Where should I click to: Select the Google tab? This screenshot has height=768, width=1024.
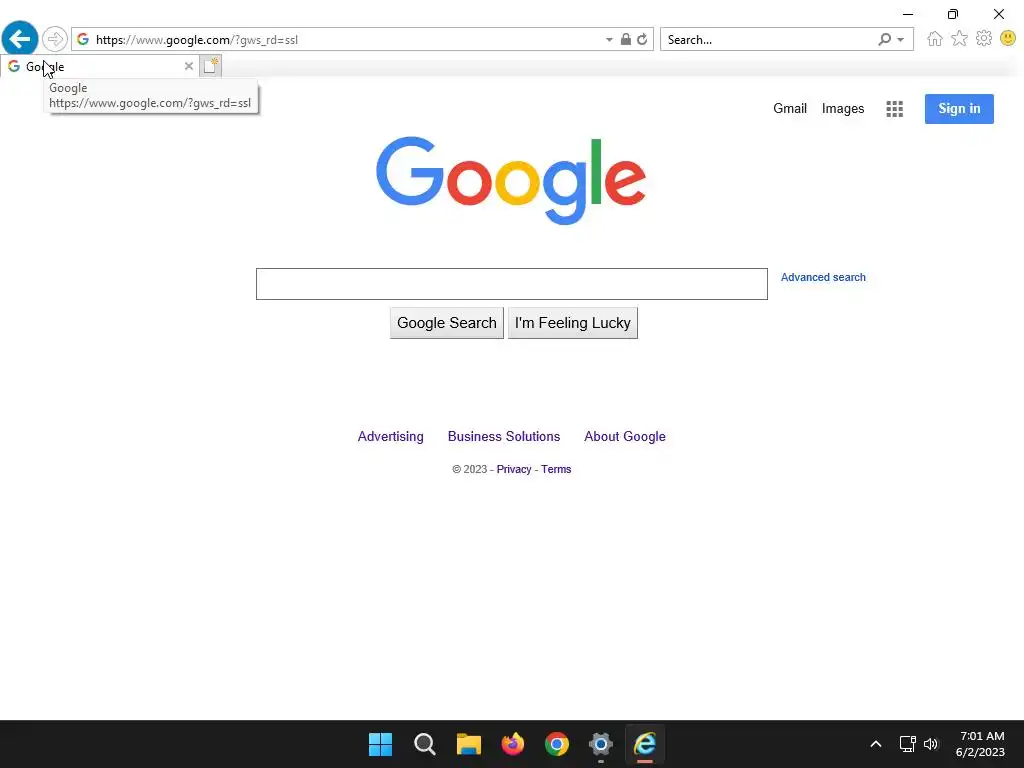[100, 67]
